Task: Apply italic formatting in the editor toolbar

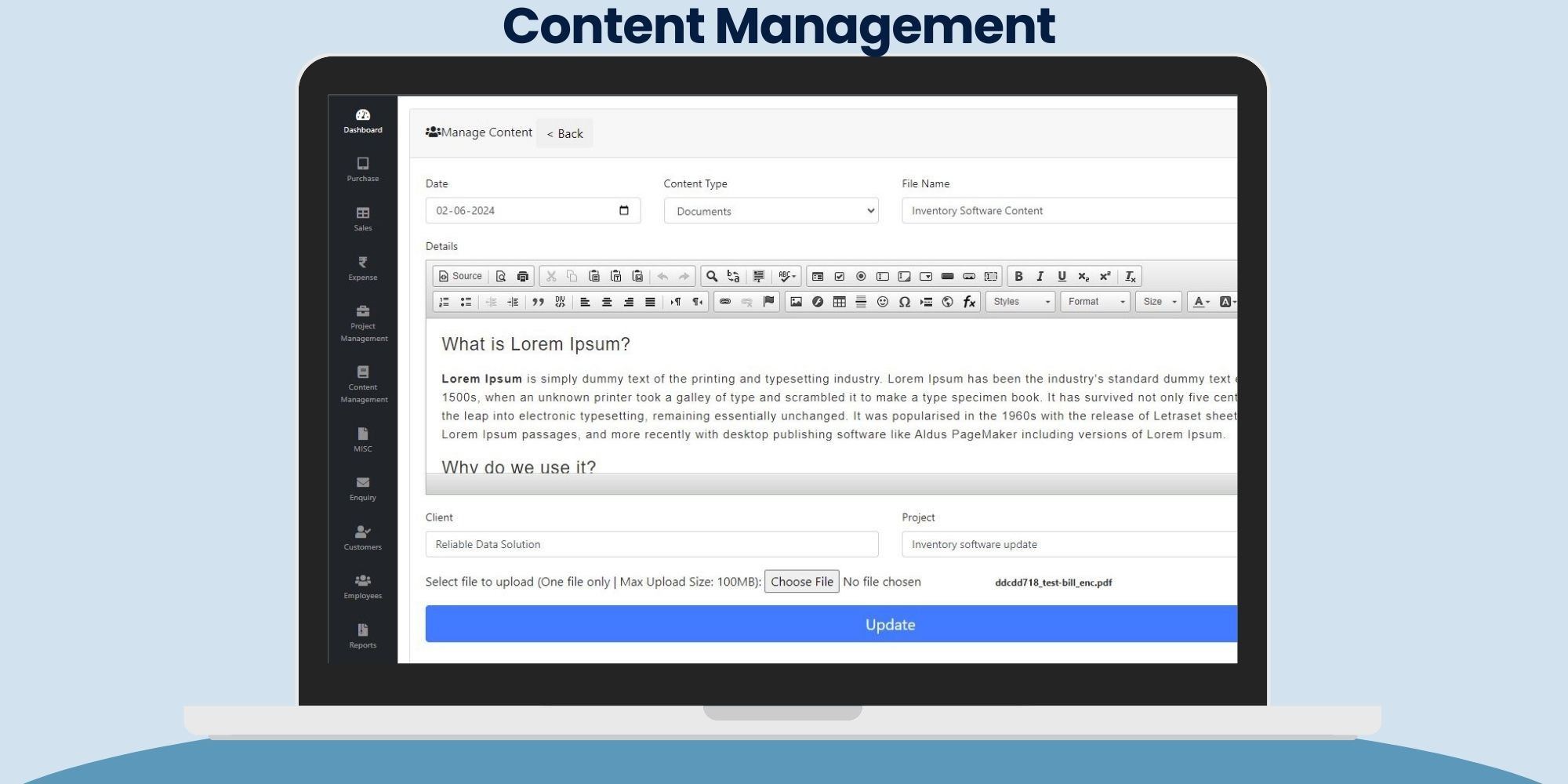Action: click(1040, 276)
